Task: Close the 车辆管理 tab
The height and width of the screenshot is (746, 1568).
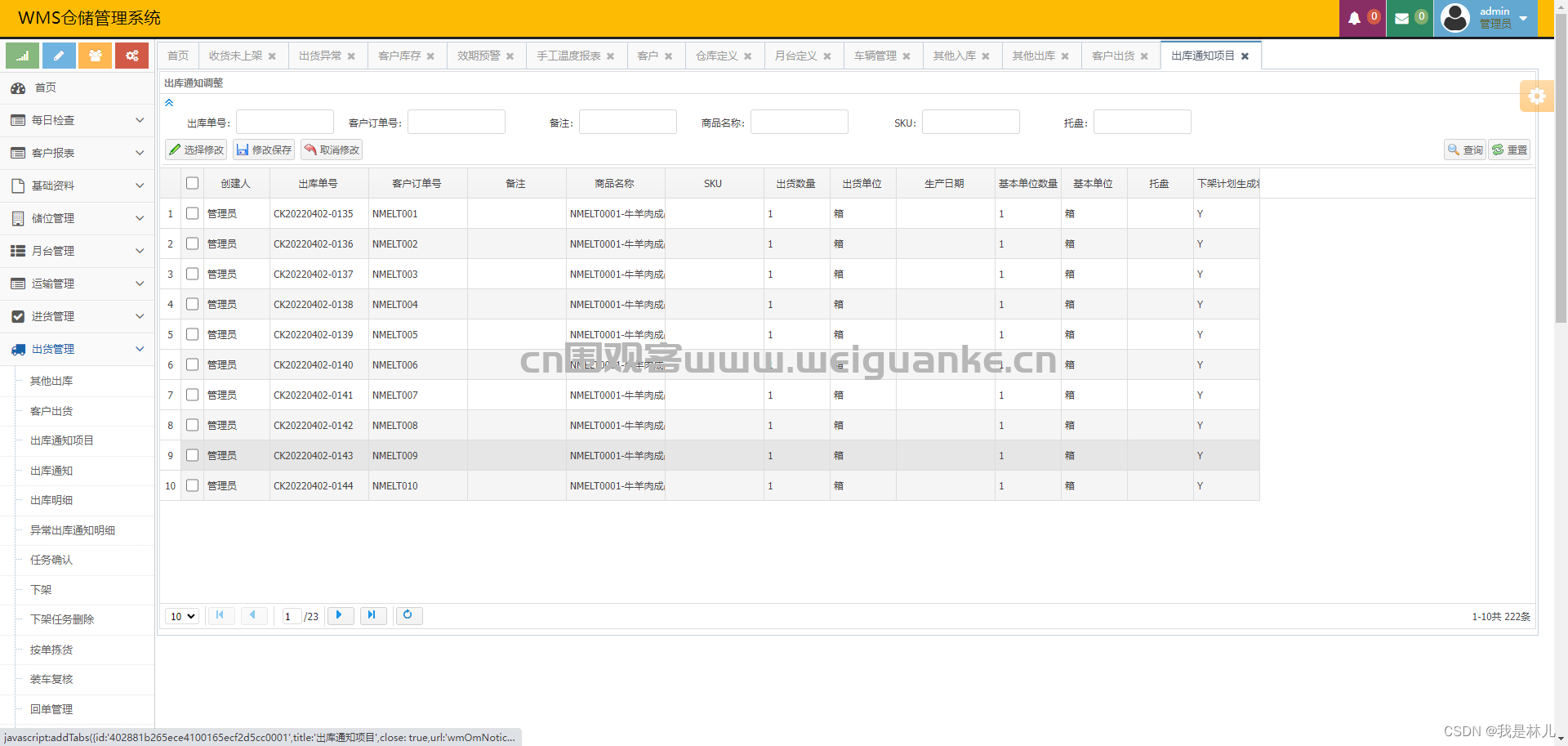Action: pyautogui.click(x=906, y=56)
